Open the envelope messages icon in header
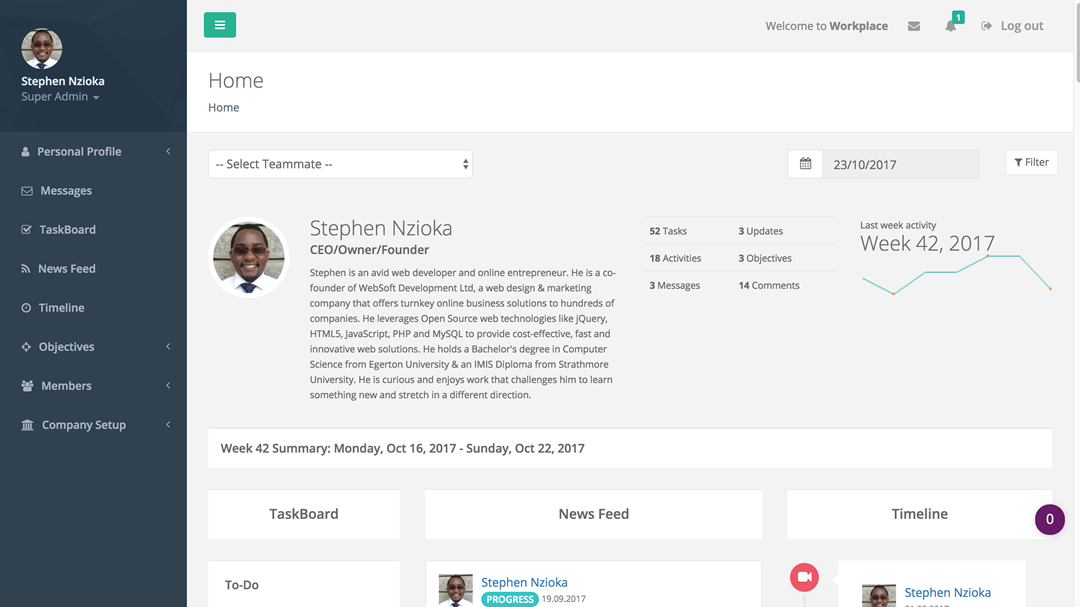 click(x=914, y=26)
